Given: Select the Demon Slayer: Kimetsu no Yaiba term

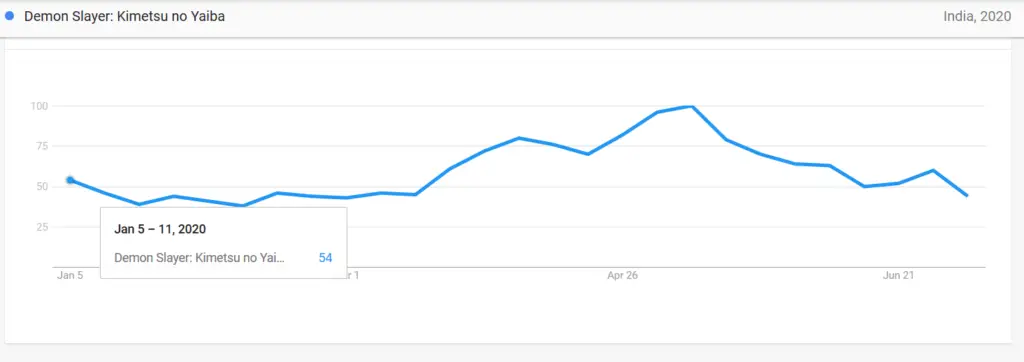Looking at the screenshot, I should point(125,17).
